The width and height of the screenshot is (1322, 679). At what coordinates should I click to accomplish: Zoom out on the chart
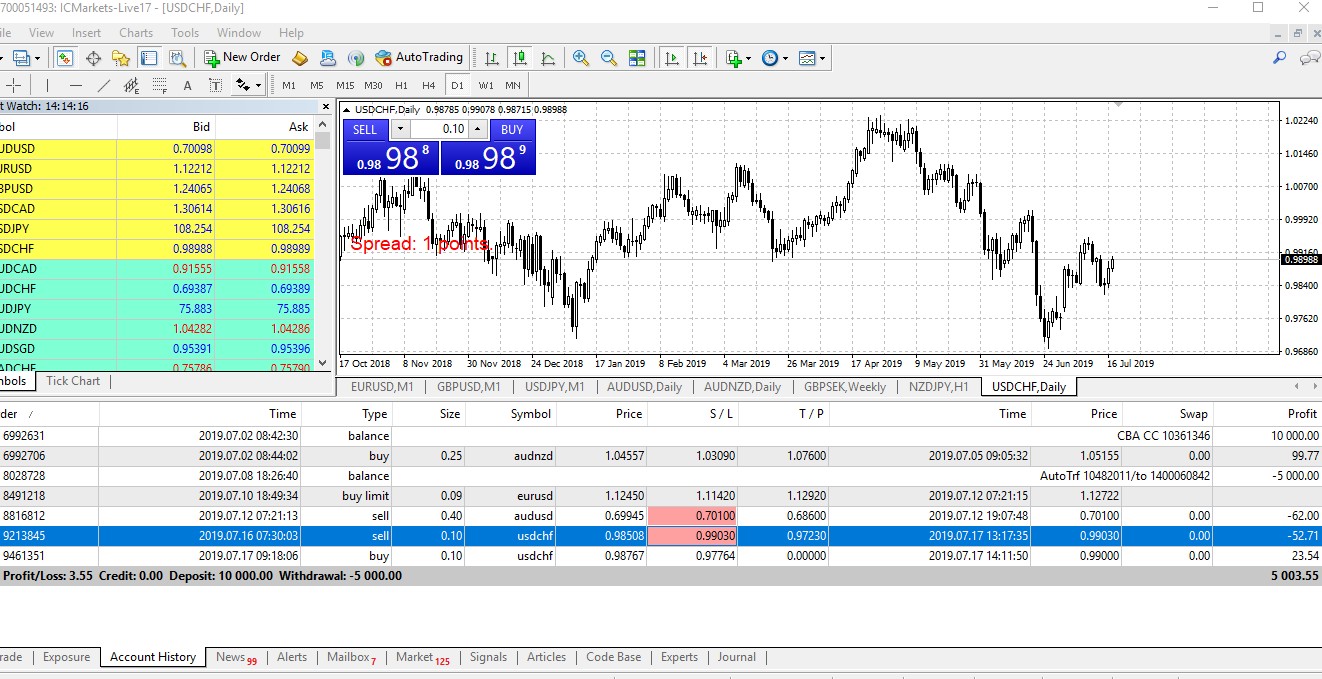point(609,58)
